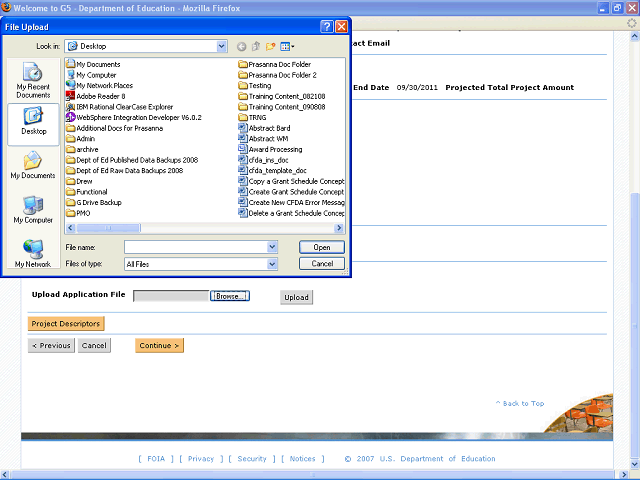This screenshot has height=480, width=640.
Task: Expand the Files of type dropdown
Action: click(272, 264)
